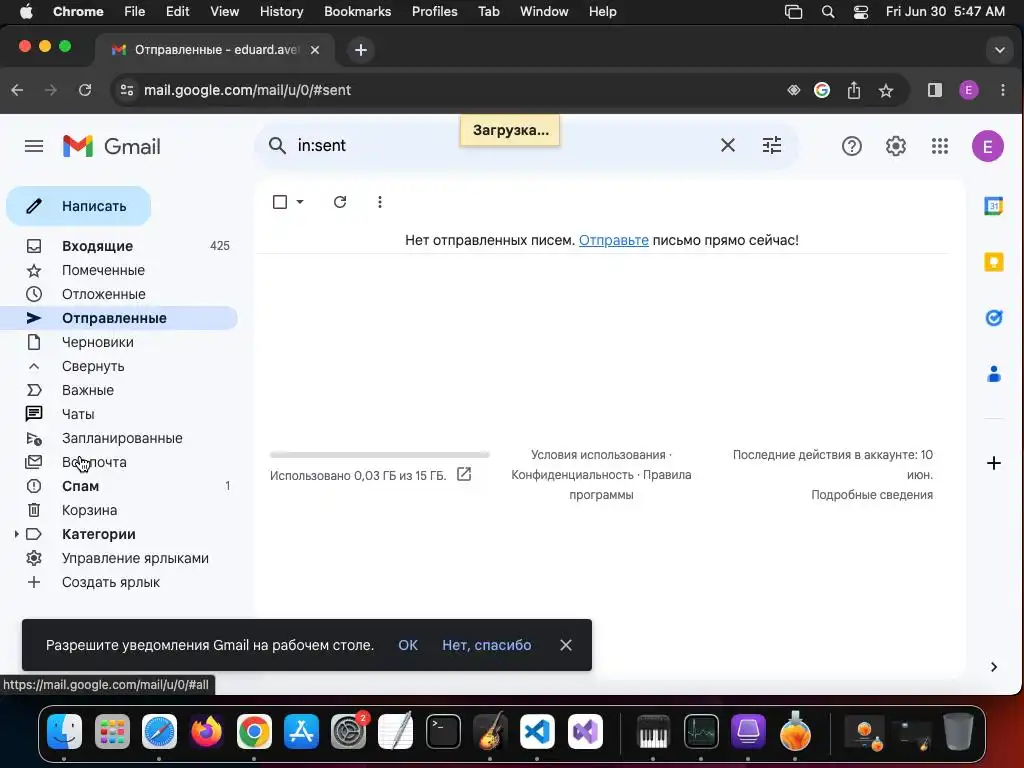The image size is (1024, 768).
Task: Clear the search with the X icon
Action: pos(728,146)
